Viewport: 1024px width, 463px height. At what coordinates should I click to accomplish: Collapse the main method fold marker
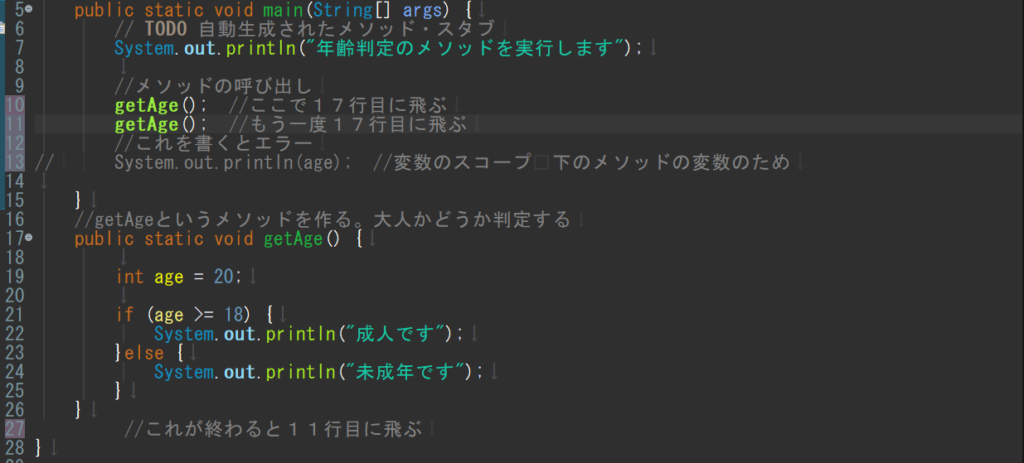[29, 10]
